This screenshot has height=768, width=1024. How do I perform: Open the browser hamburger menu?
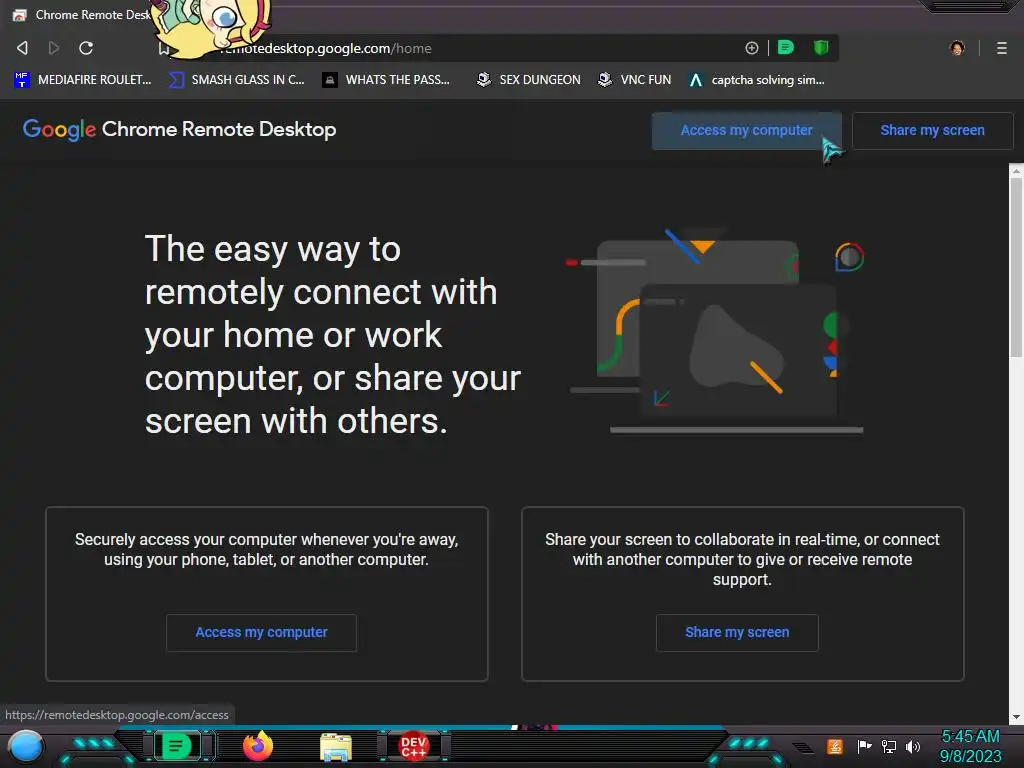click(1001, 48)
